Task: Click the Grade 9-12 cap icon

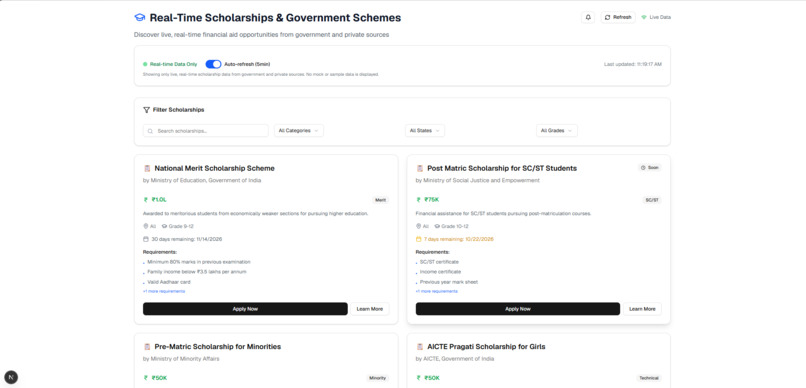Action: tap(164, 226)
